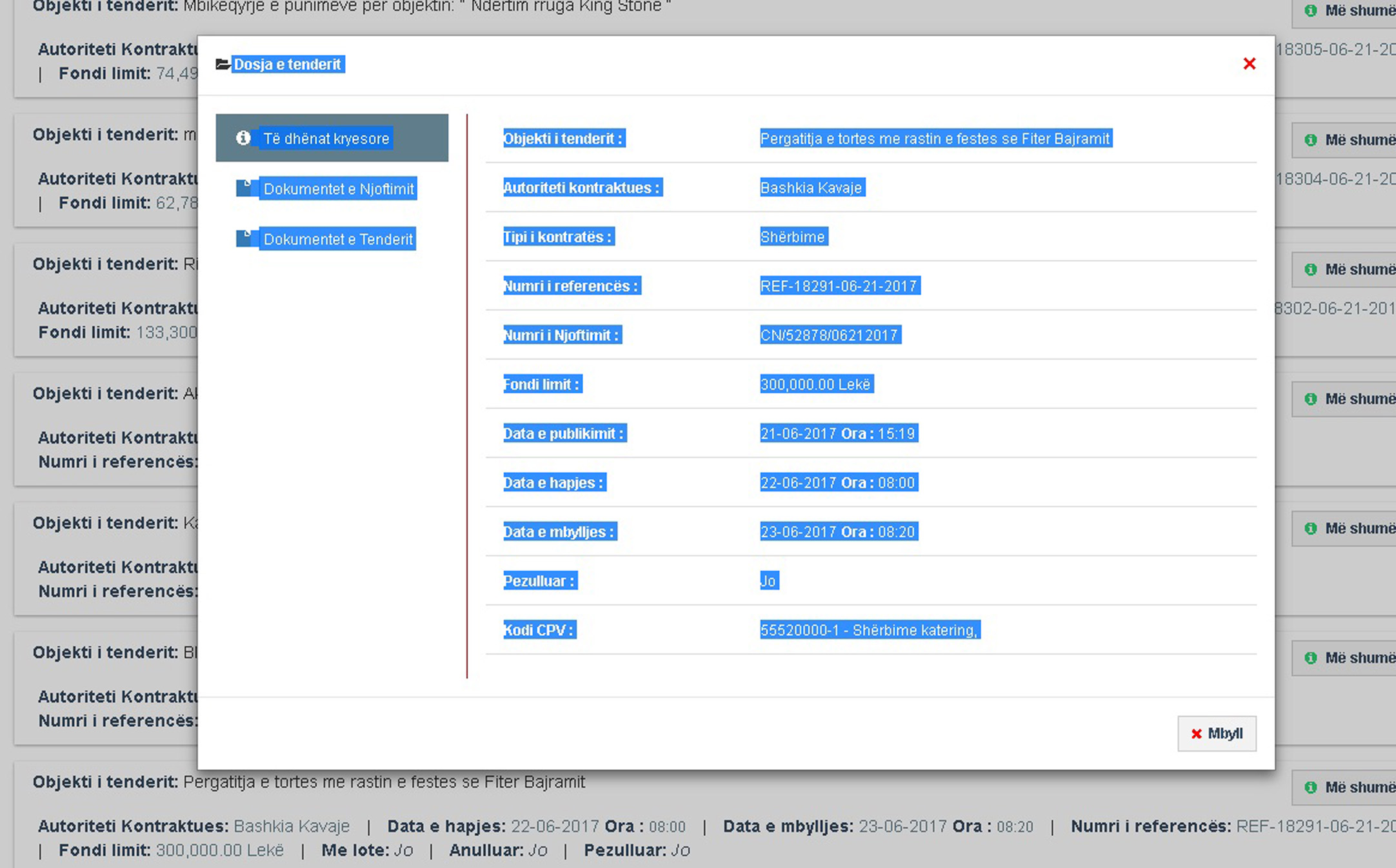The width and height of the screenshot is (1396, 868).
Task: Click green info icon on second Më shumë button
Action: point(1310,140)
